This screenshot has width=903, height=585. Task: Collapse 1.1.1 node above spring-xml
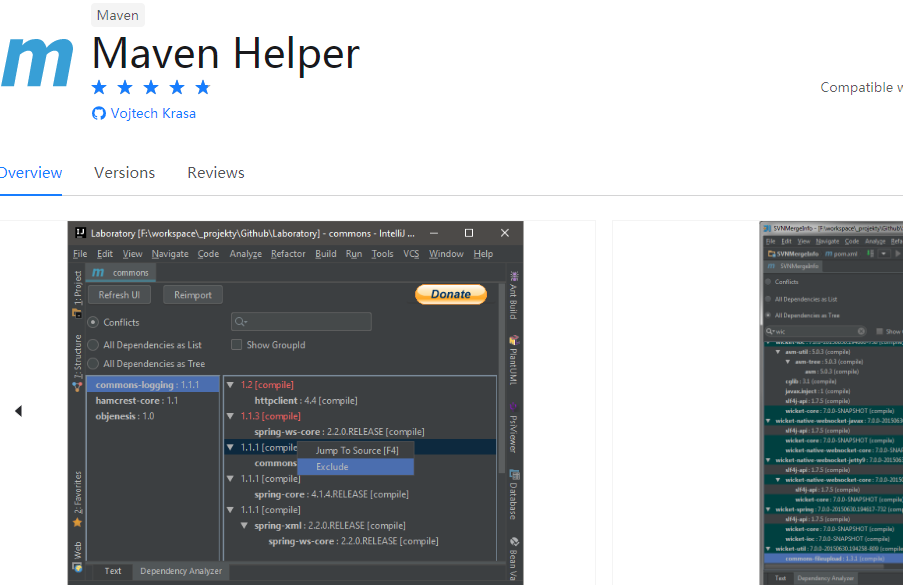230,510
